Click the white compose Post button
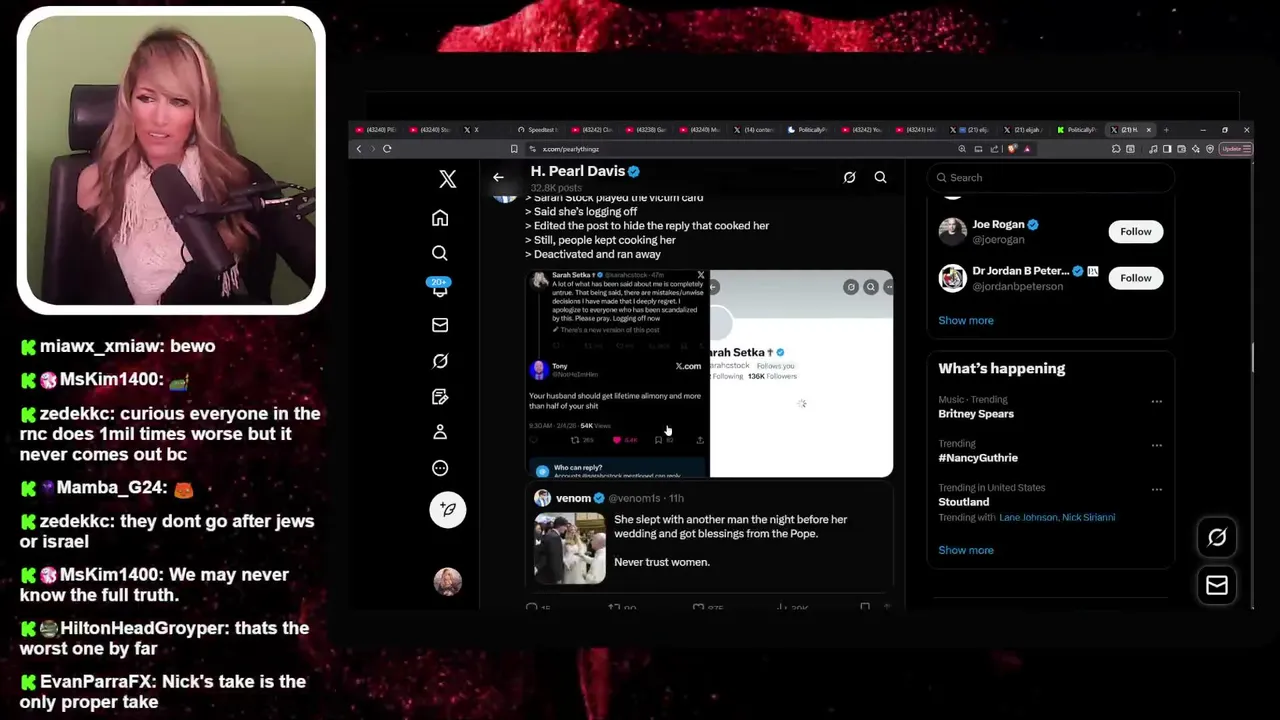1280x720 pixels. click(x=448, y=509)
